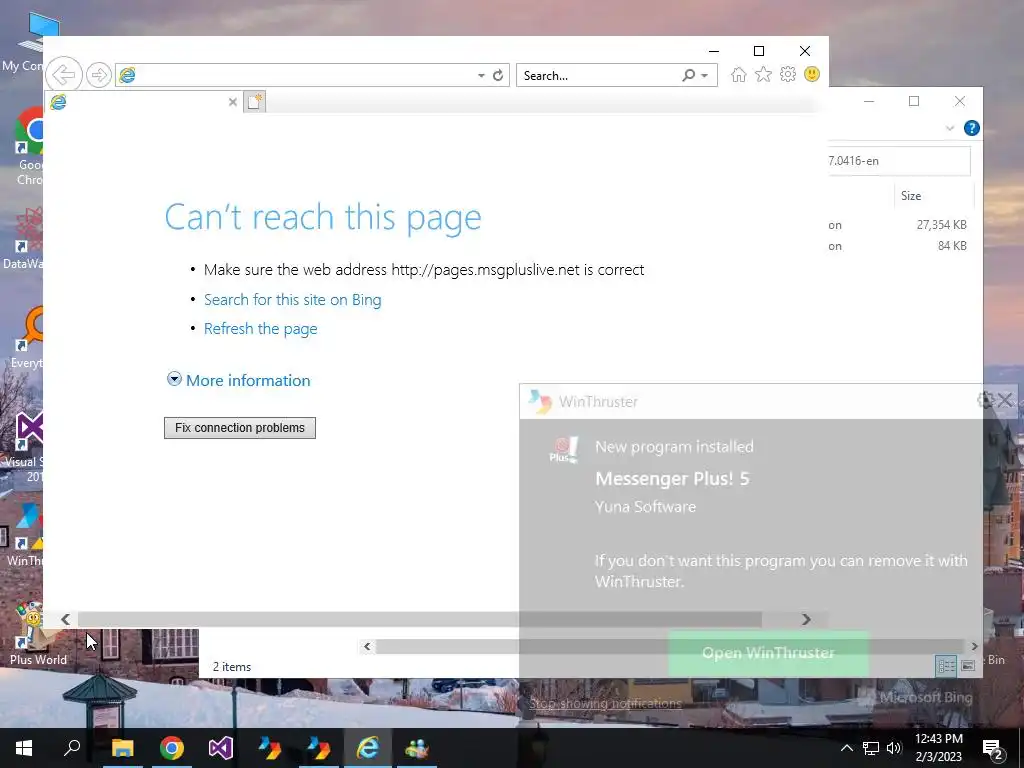Minimize the File Explorer window
Image resolution: width=1024 pixels, height=768 pixels.
[869, 101]
